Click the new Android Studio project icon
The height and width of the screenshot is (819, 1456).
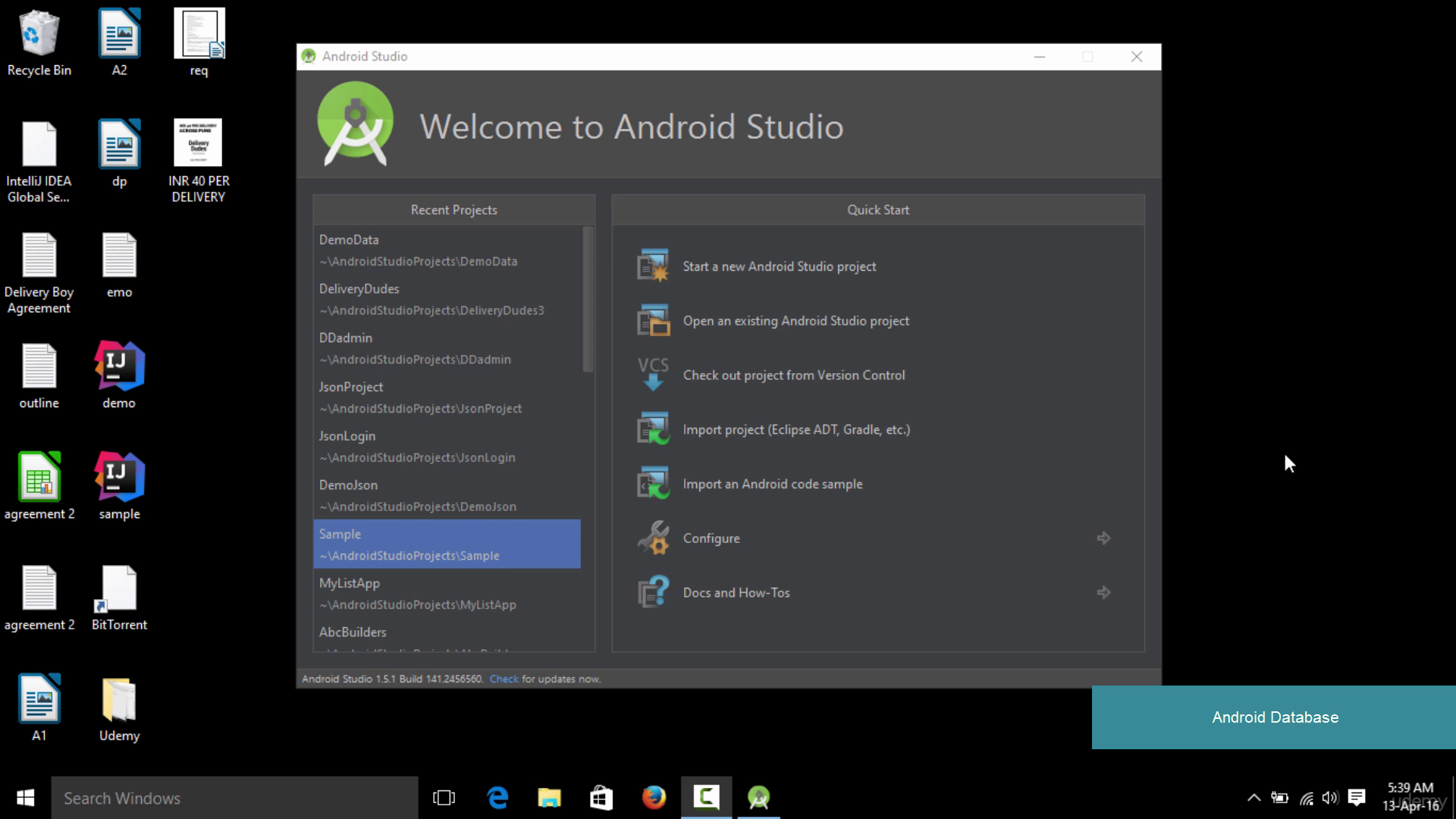click(653, 266)
